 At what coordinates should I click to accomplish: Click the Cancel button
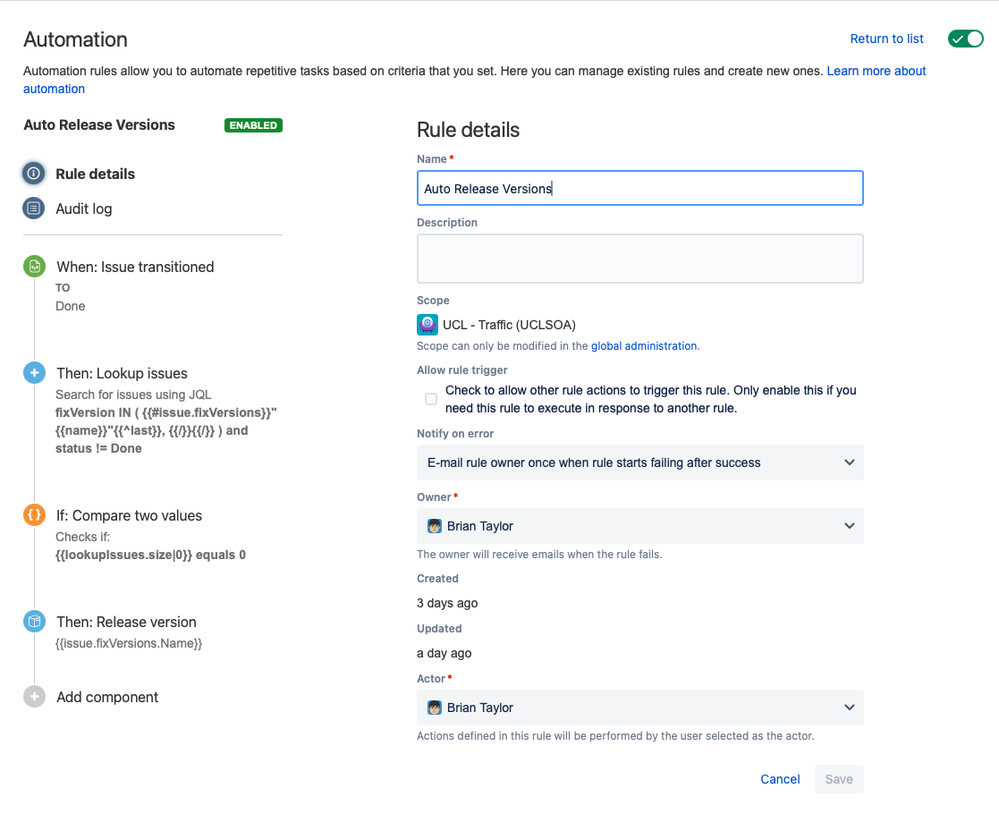[780, 779]
